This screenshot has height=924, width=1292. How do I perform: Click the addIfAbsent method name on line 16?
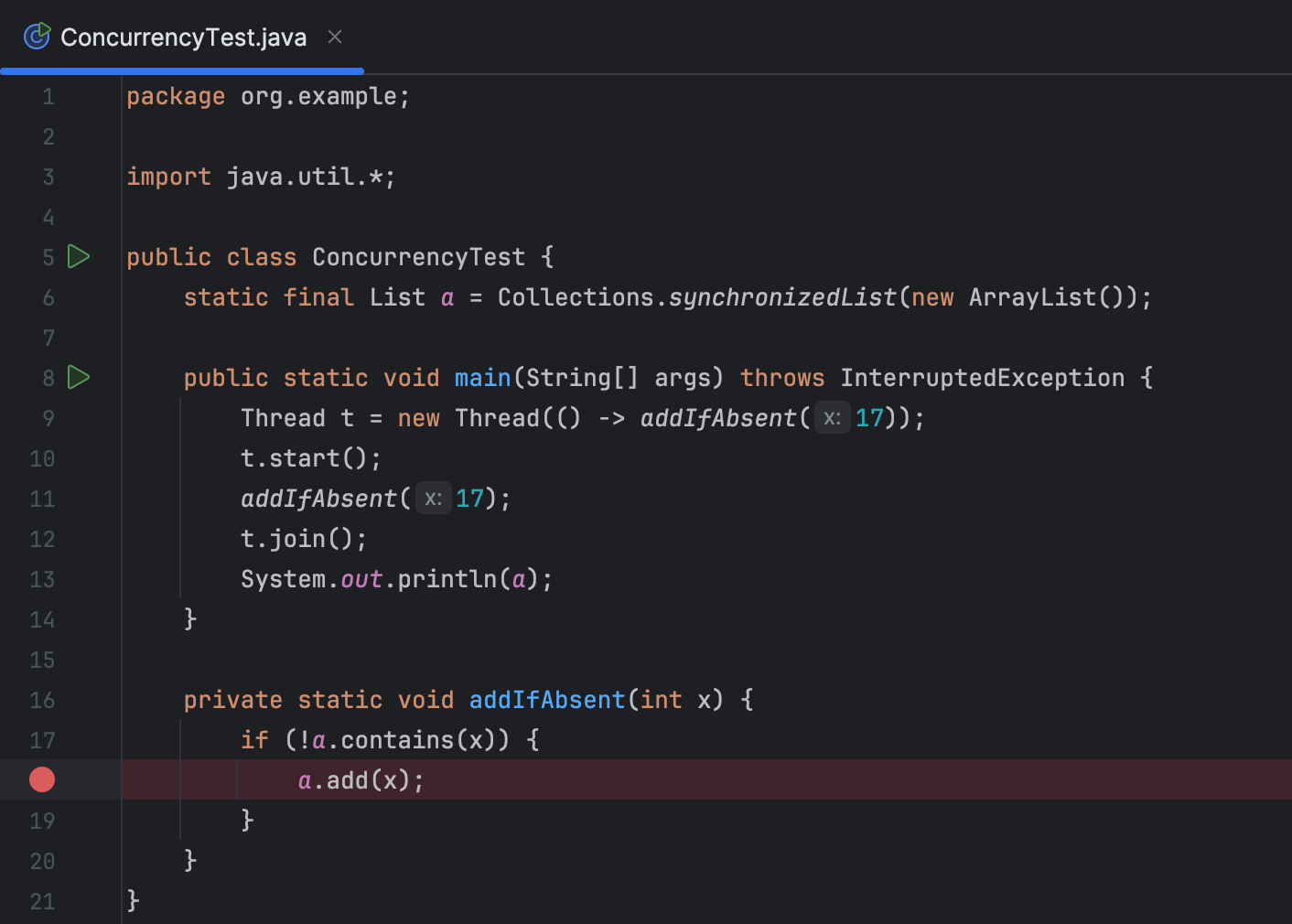tap(546, 700)
